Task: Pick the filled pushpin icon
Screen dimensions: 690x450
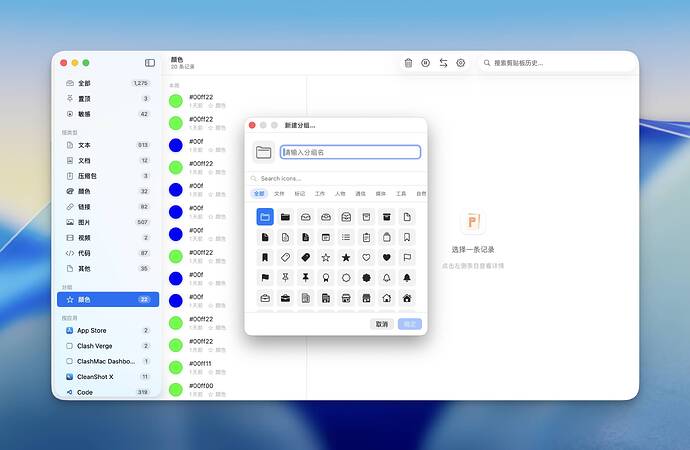Action: (x=305, y=278)
